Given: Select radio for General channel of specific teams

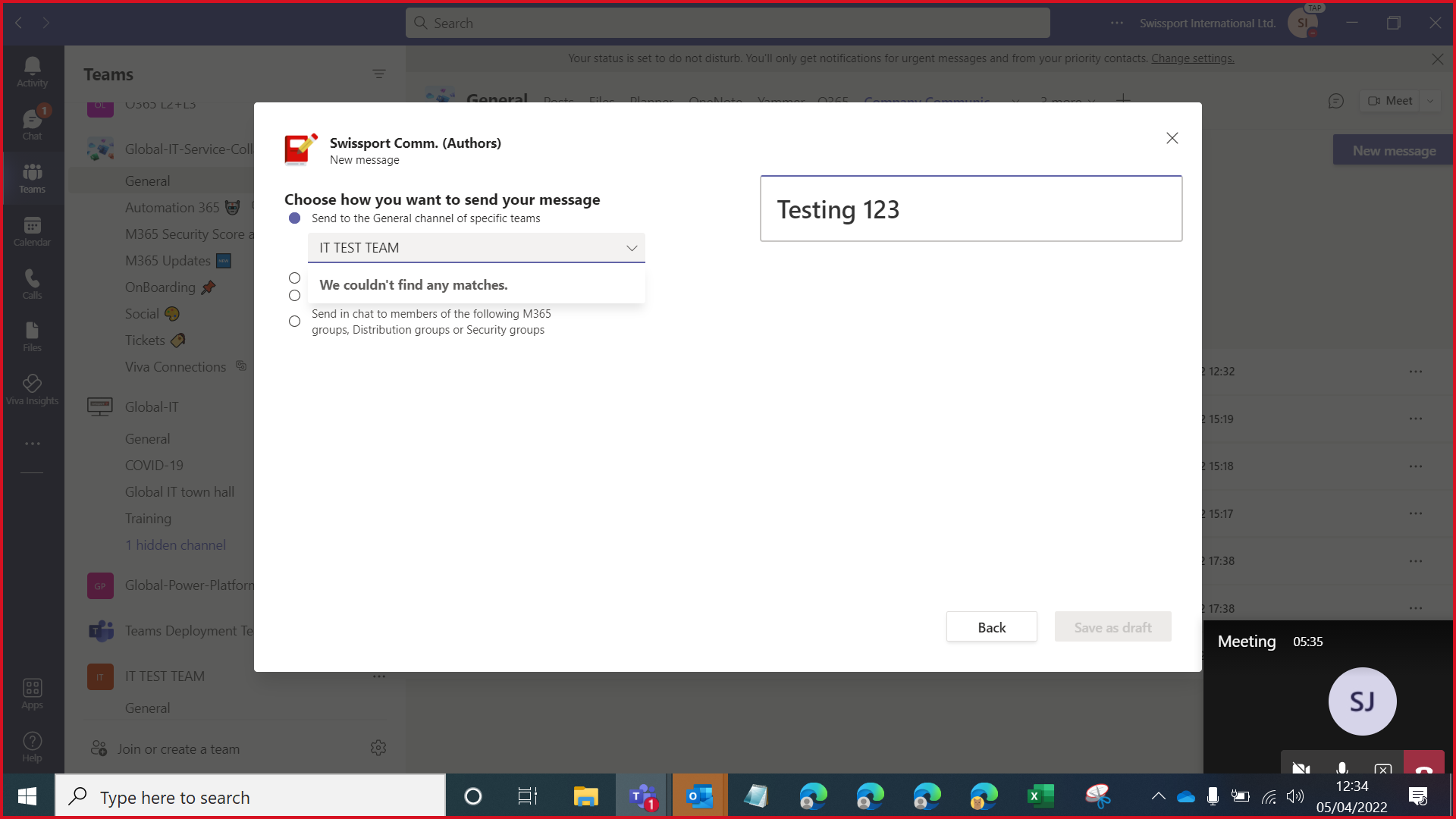Looking at the screenshot, I should tap(294, 218).
